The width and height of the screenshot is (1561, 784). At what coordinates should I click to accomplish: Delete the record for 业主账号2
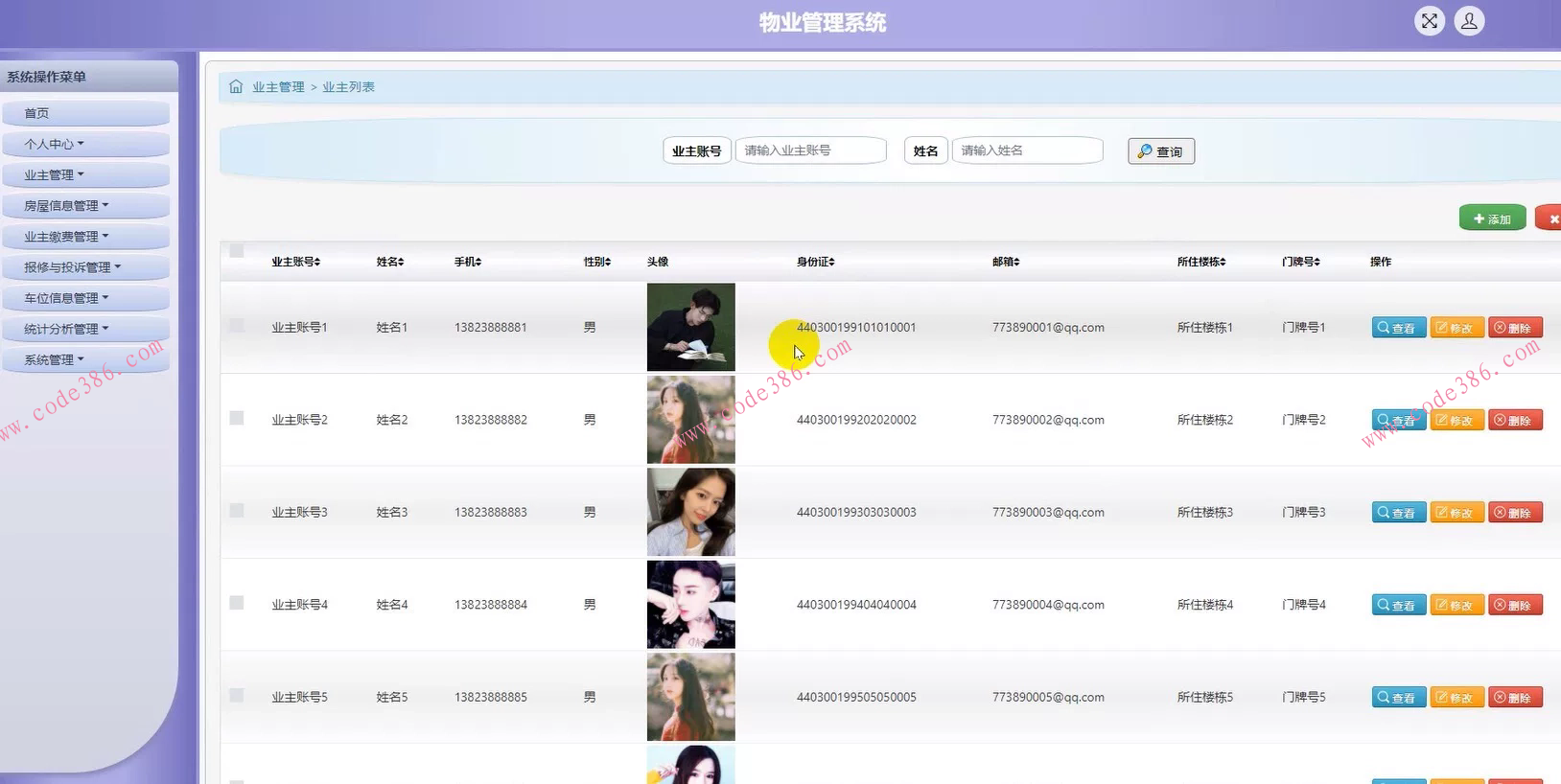pos(1515,420)
